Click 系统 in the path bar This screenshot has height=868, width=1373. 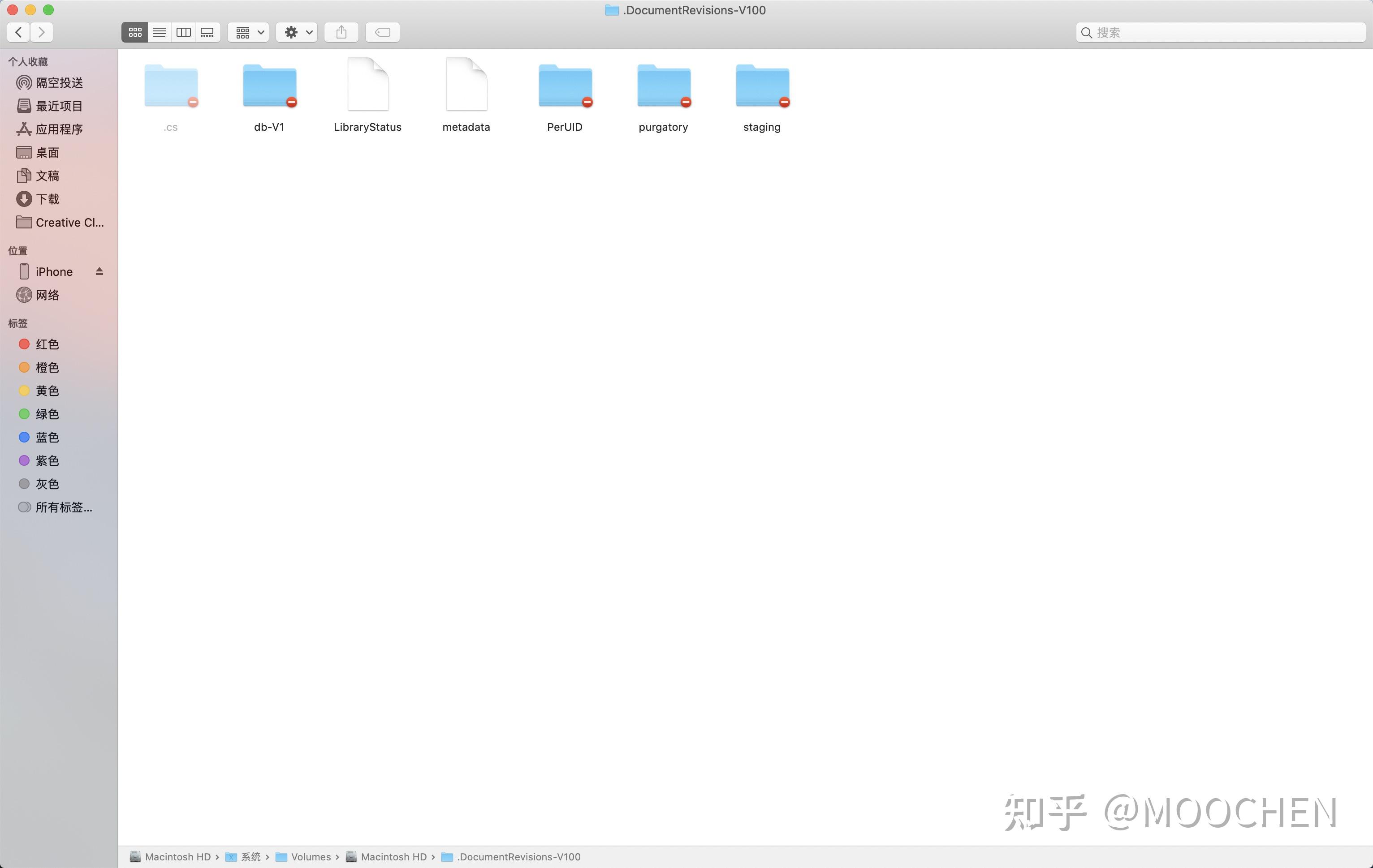tap(250, 857)
